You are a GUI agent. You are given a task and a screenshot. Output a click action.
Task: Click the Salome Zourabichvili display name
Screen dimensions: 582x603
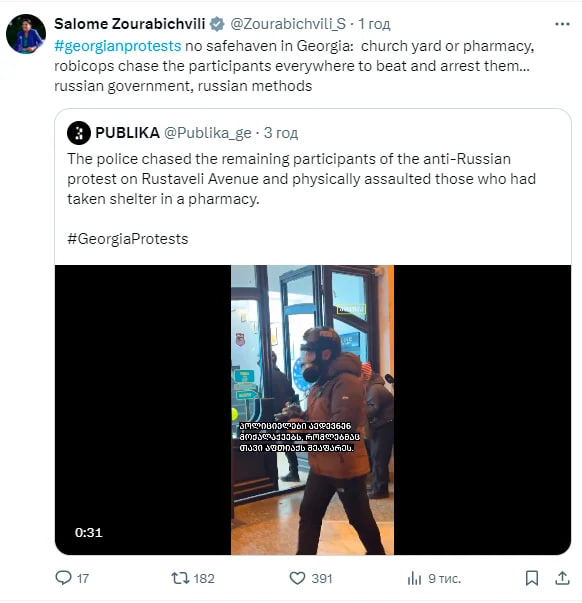click(130, 24)
